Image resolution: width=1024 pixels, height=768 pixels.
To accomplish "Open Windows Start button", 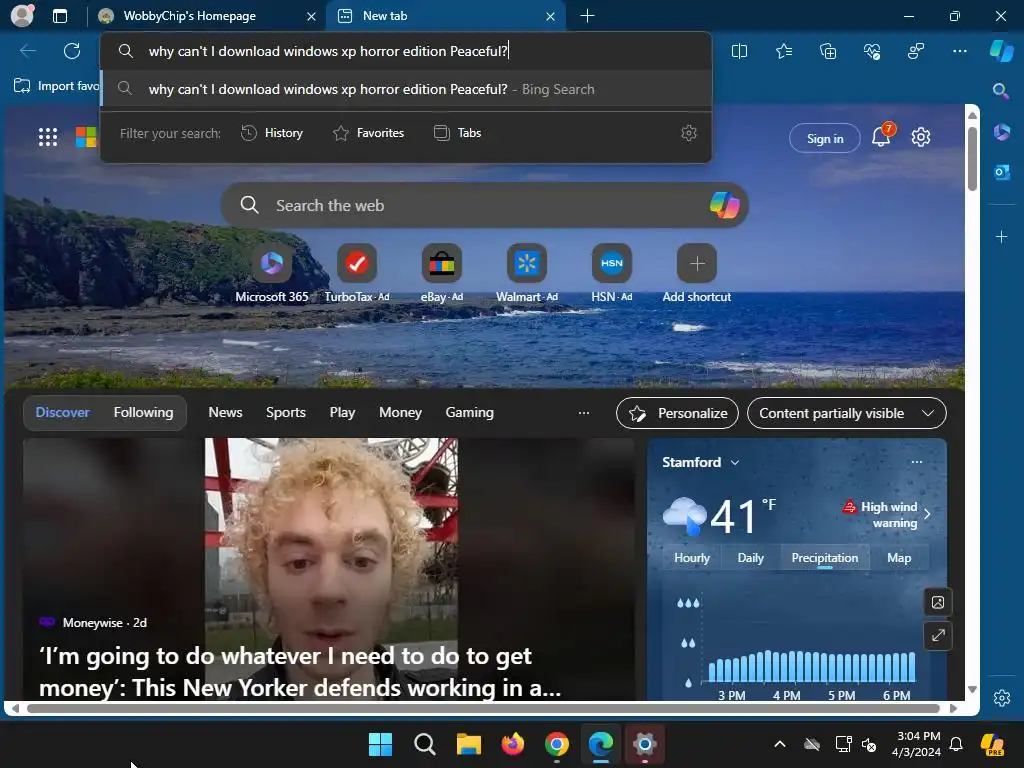I will (x=381, y=744).
